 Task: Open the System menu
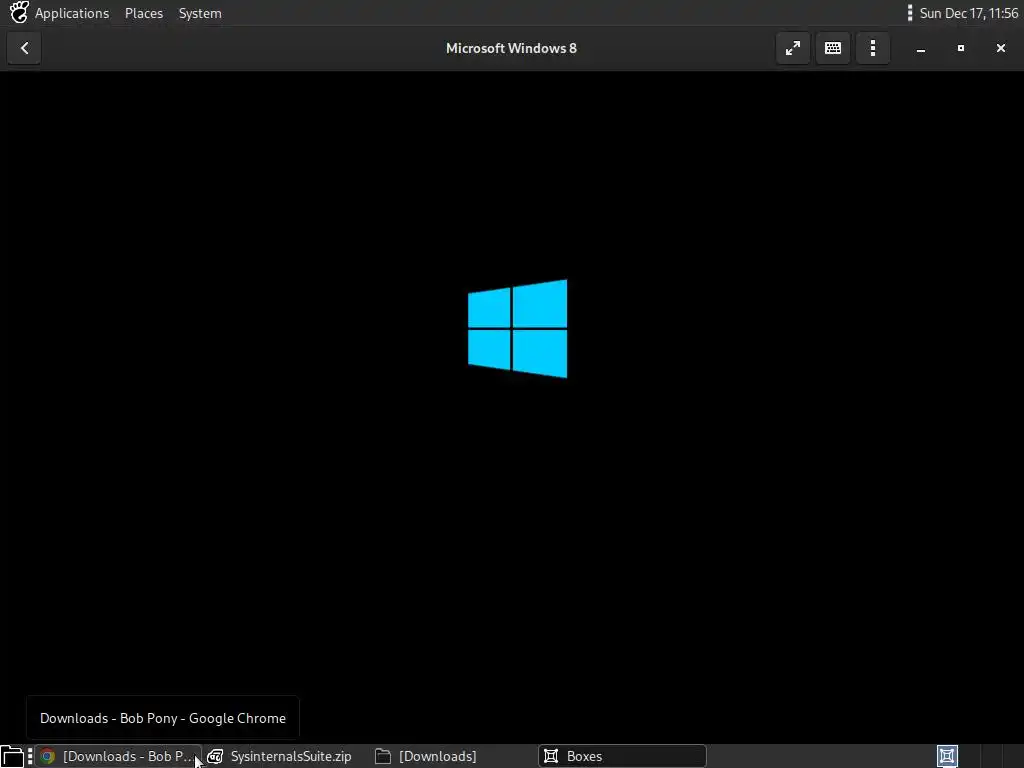pyautogui.click(x=200, y=13)
